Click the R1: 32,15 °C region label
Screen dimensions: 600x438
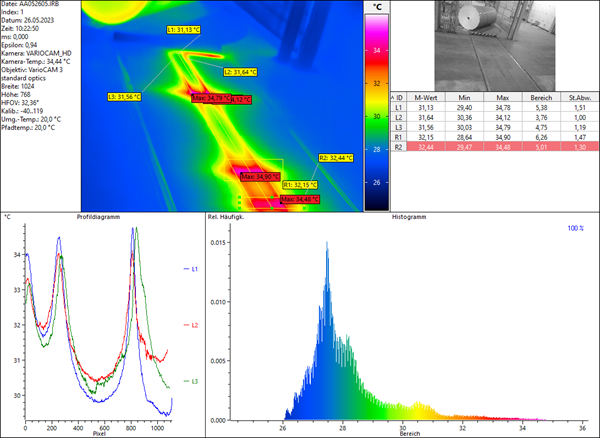click(301, 185)
